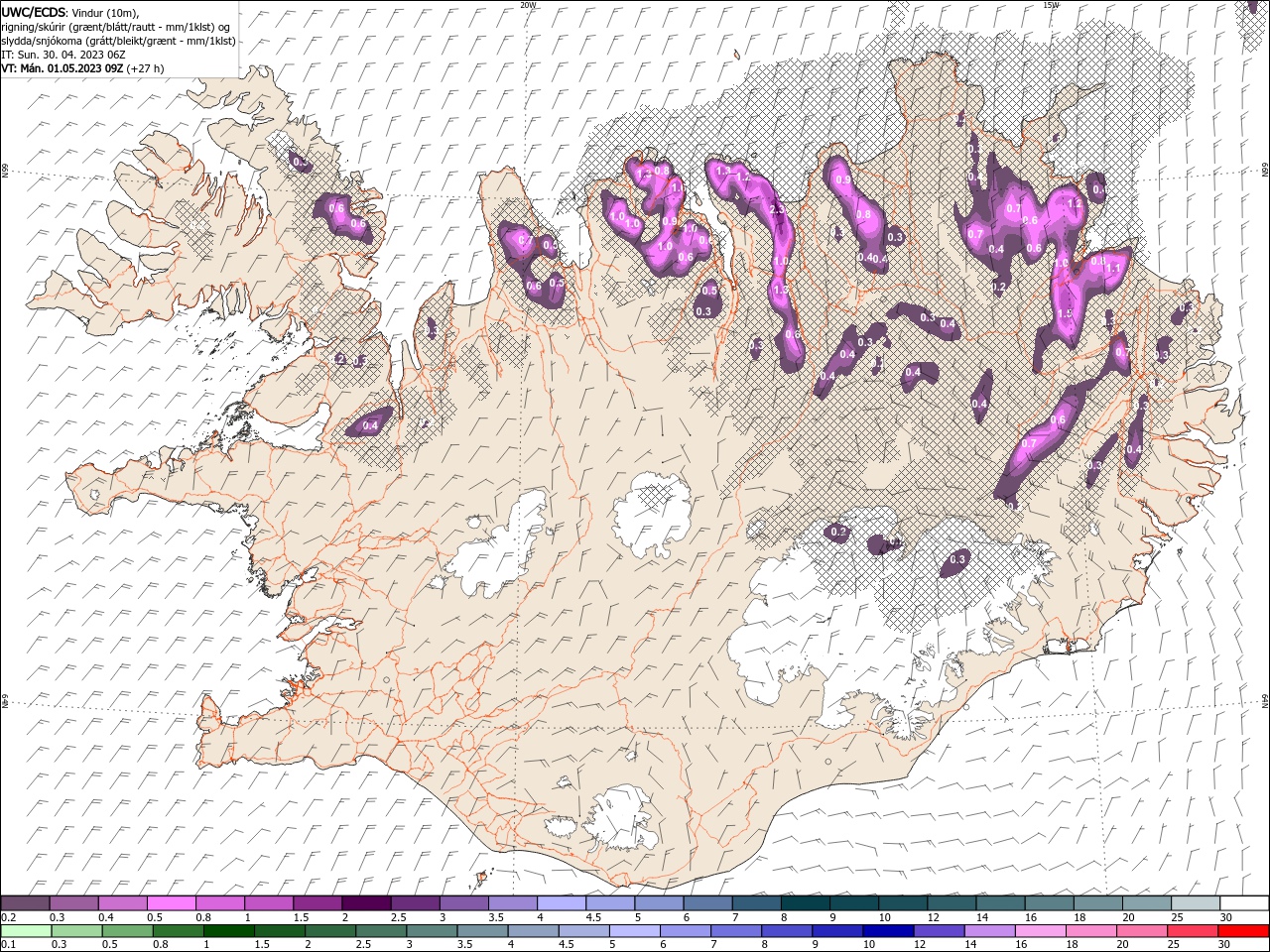Image resolution: width=1270 pixels, height=952 pixels.
Task: Click the violet swatch between 12 and 14 in rain scale
Action: pyautogui.click(x=939, y=931)
